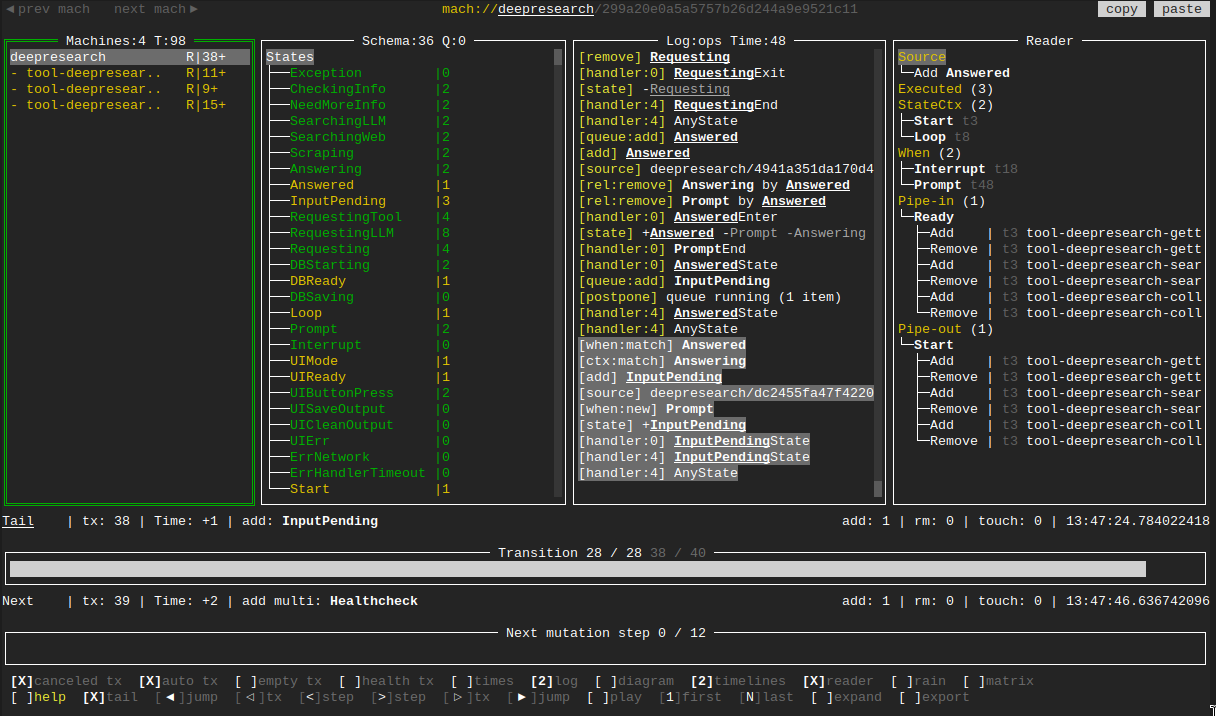This screenshot has width=1216, height=716.
Task: Select child machine with R|15+ status
Action: click(x=130, y=105)
